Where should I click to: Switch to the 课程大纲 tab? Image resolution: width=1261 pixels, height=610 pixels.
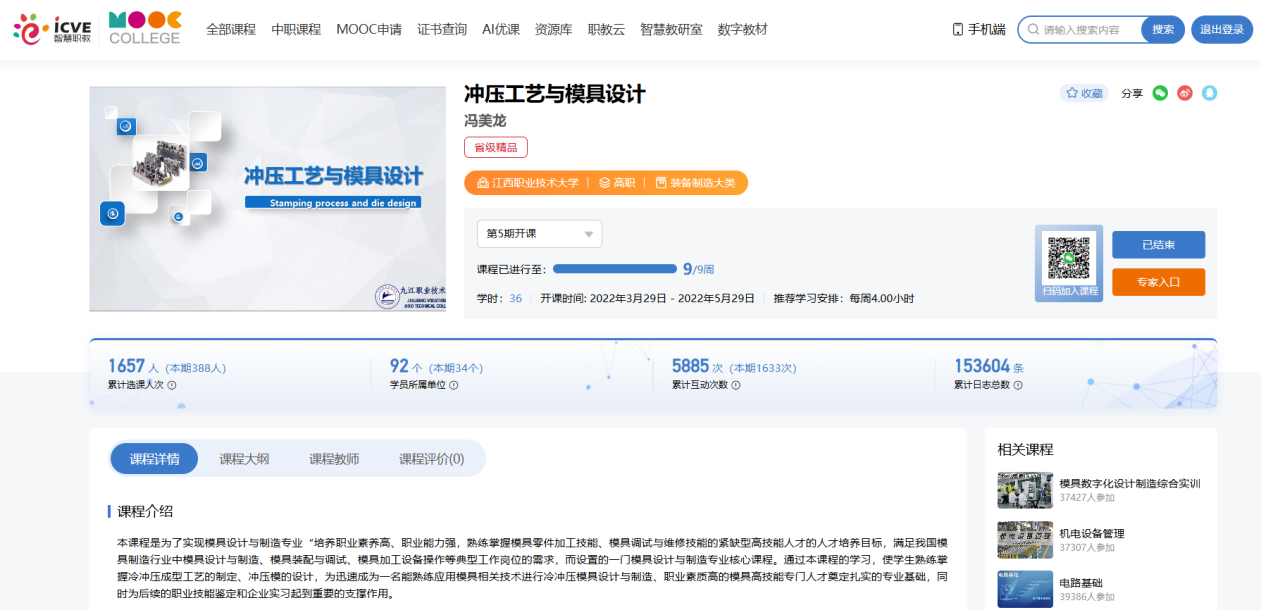244,459
